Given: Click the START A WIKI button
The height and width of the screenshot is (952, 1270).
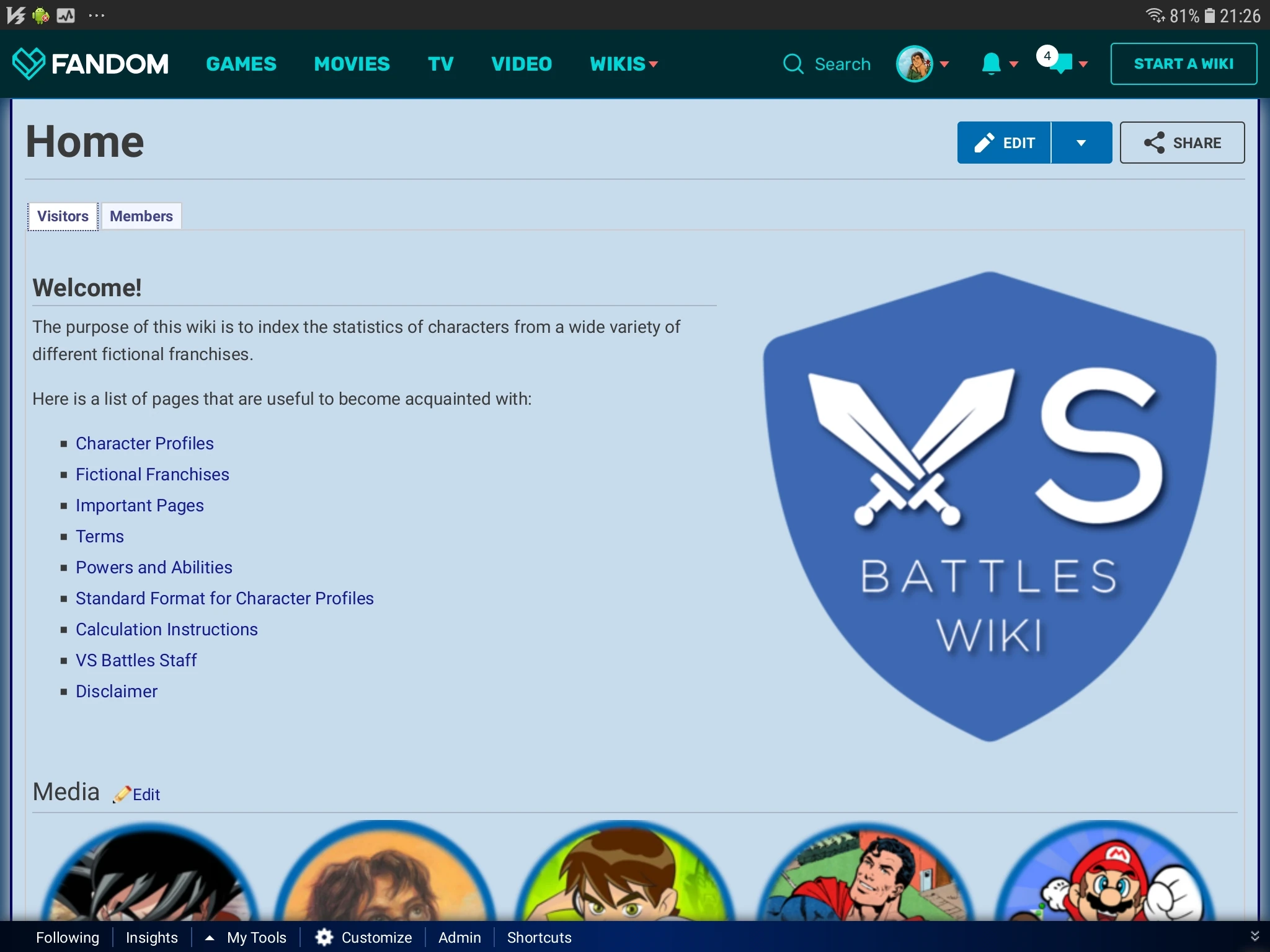Looking at the screenshot, I should click(1183, 64).
